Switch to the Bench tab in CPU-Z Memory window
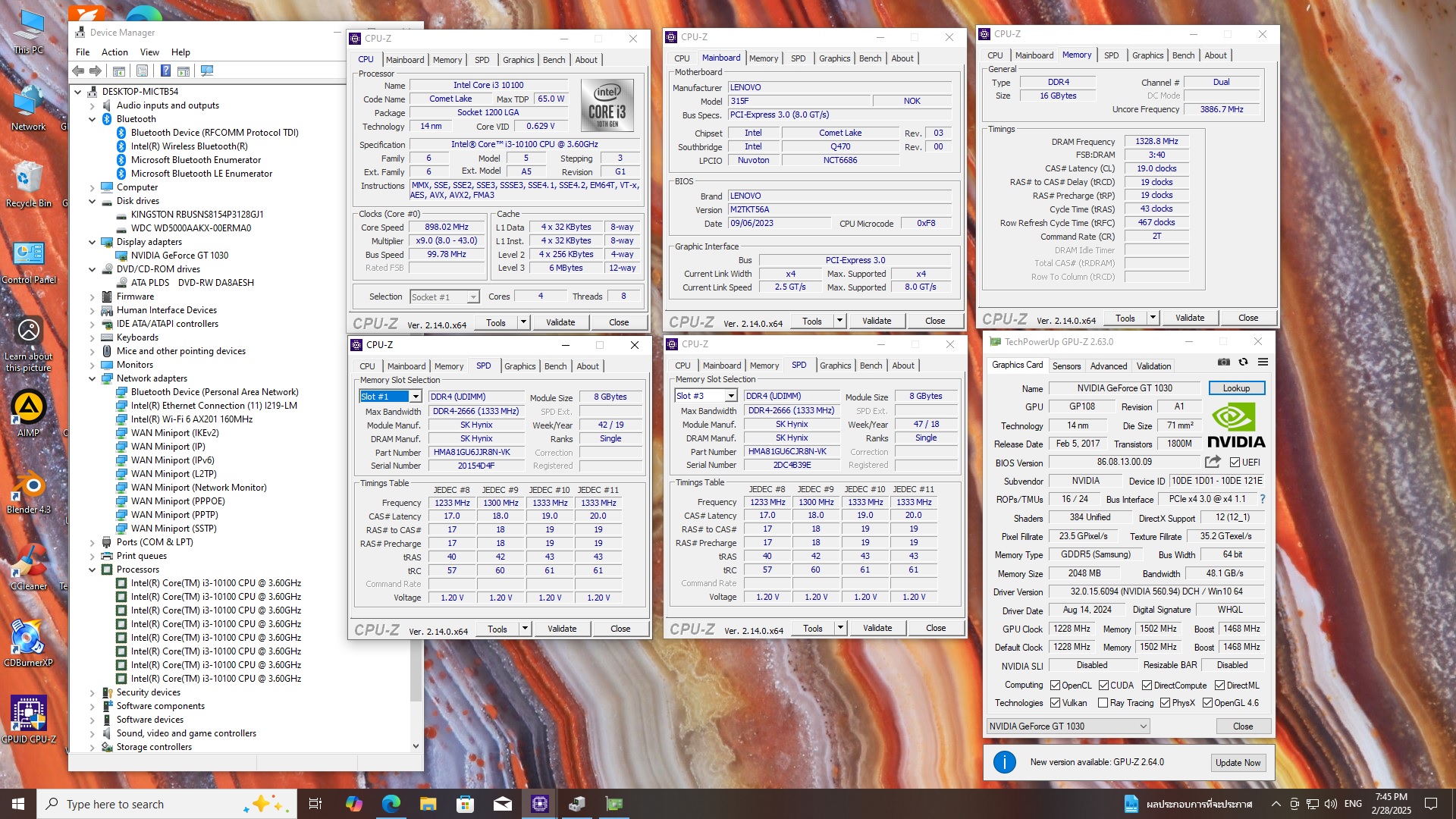 [x=1183, y=55]
